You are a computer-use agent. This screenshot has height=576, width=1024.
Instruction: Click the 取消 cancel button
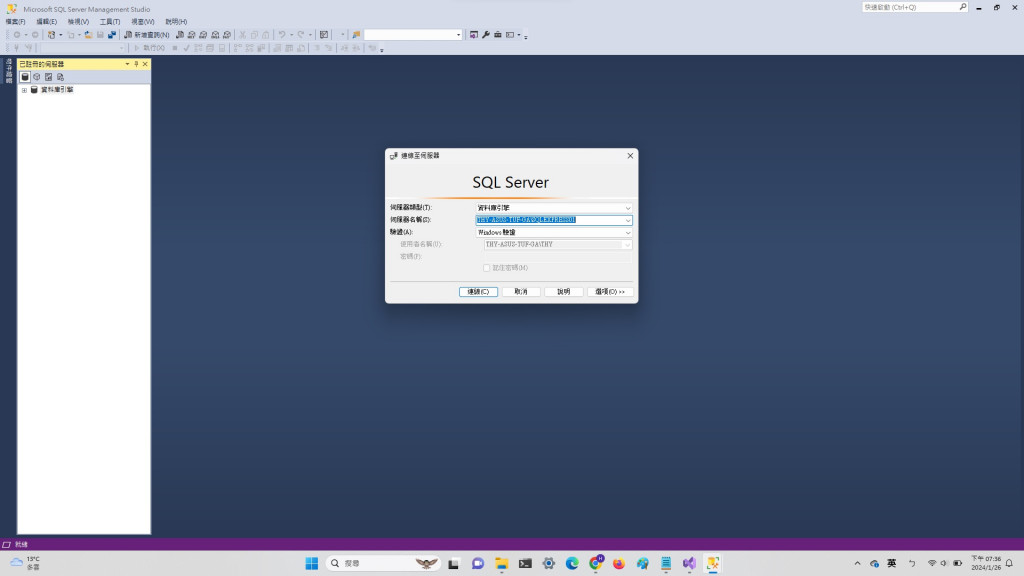520,292
